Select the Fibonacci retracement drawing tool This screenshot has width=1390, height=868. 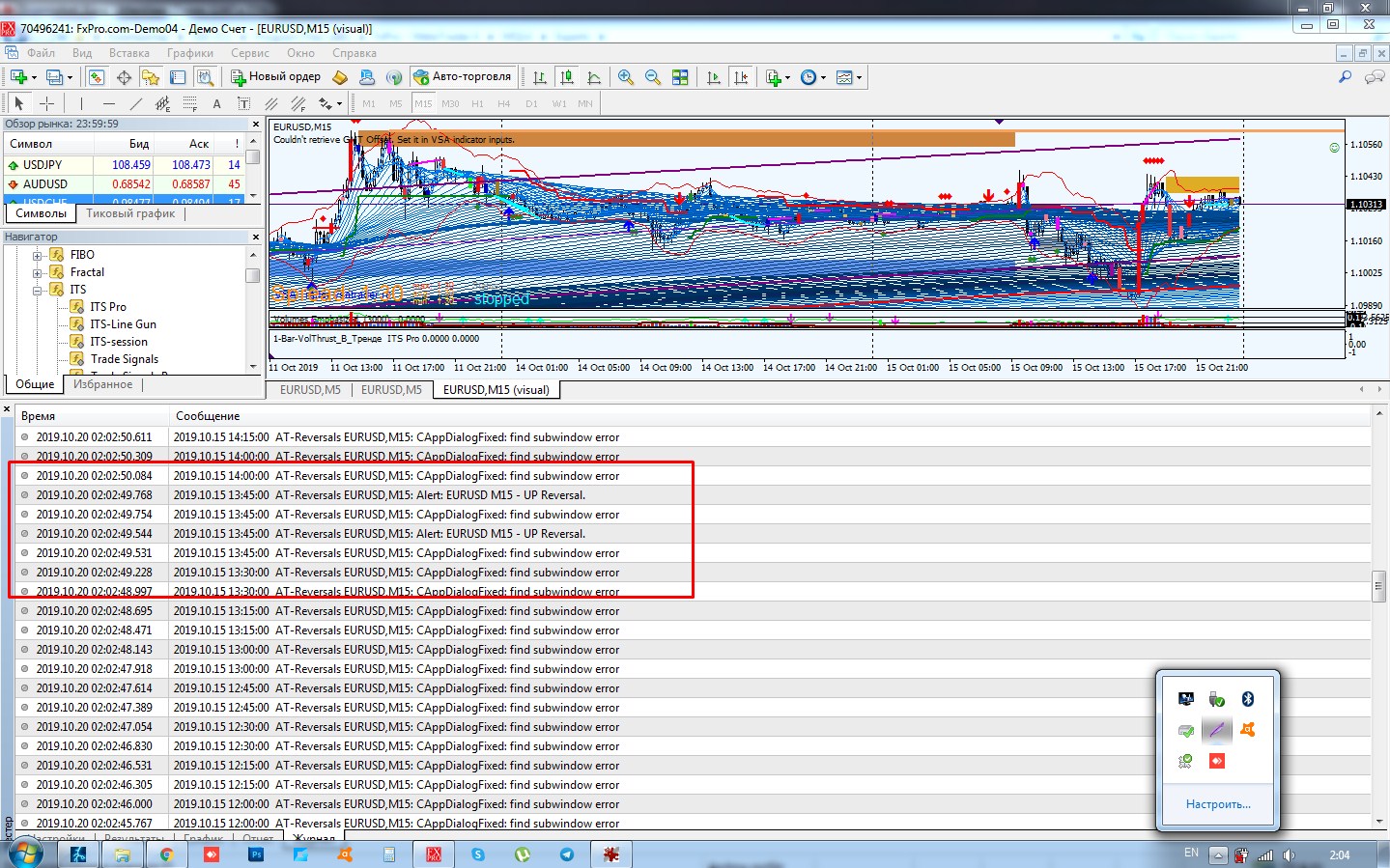pos(190,103)
